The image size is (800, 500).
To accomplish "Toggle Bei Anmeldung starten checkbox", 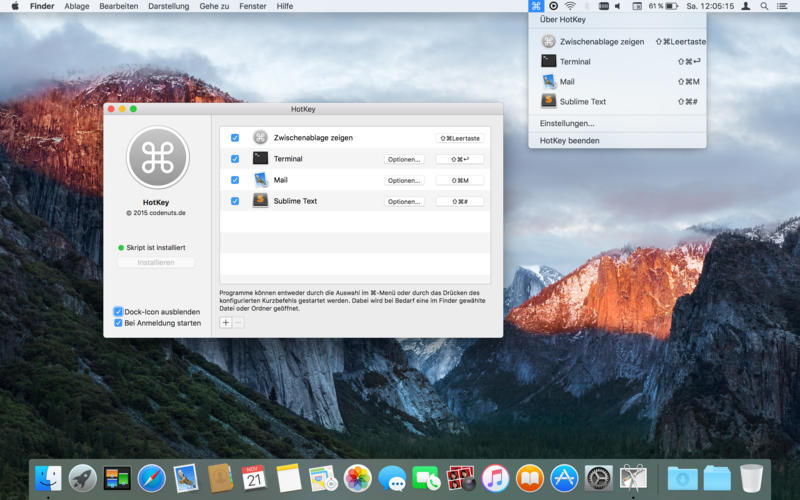I will [x=118, y=323].
